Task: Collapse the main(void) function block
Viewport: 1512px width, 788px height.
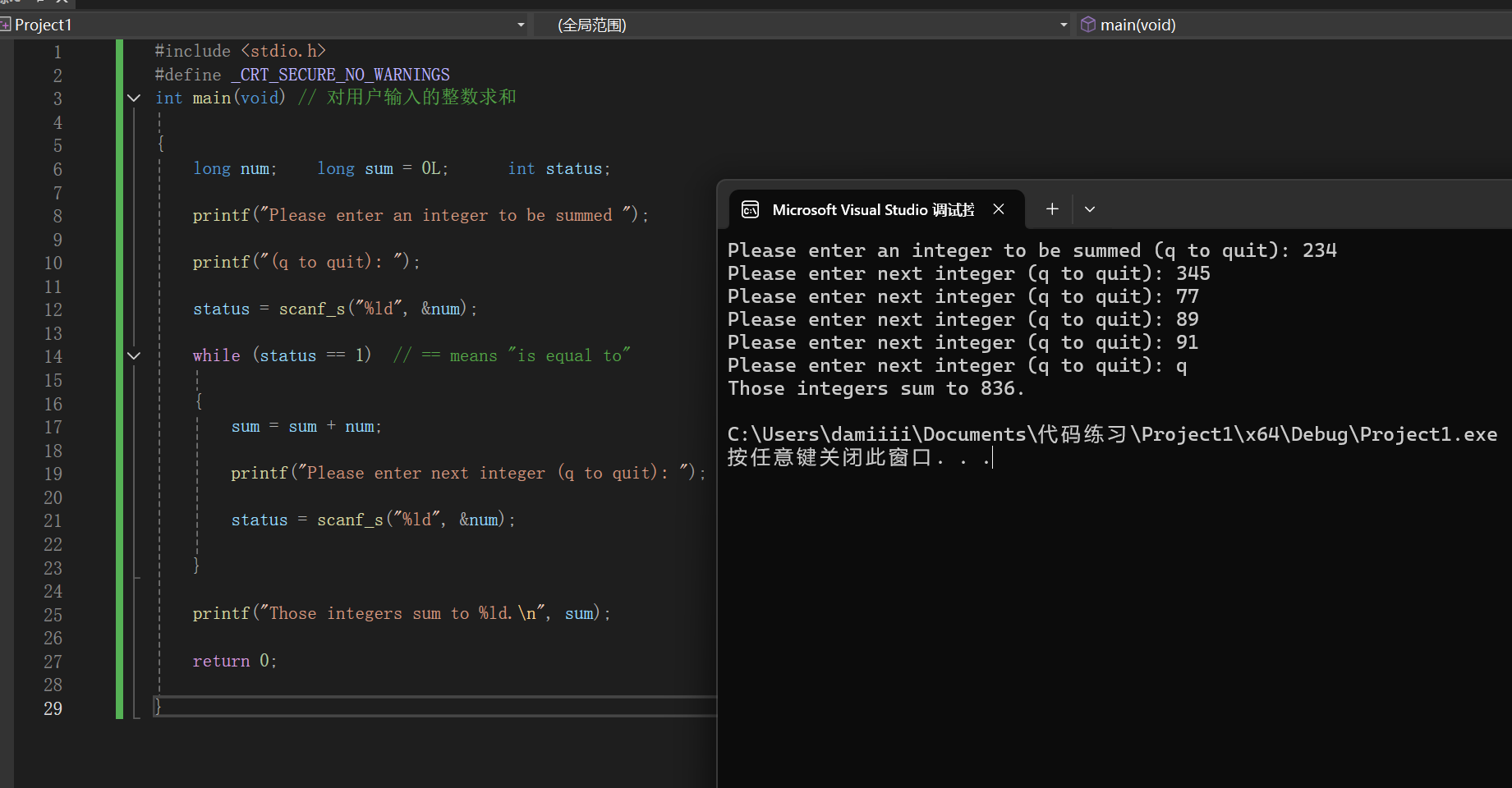Action: click(134, 98)
